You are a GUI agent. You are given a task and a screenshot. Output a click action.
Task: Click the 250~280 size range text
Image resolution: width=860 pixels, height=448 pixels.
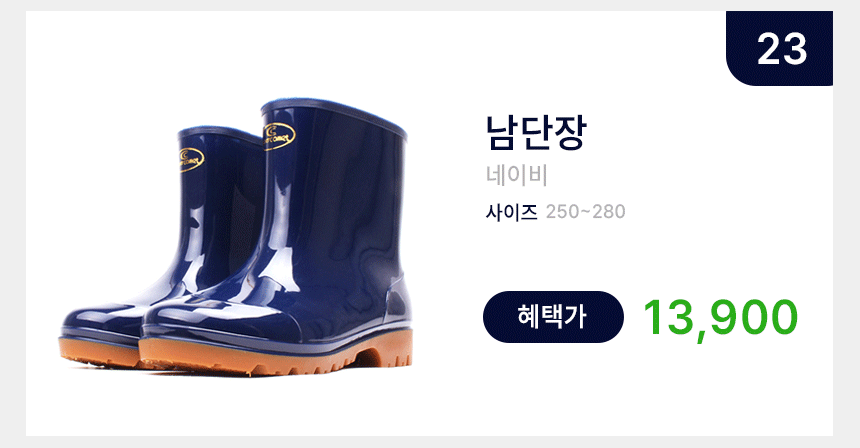tap(585, 212)
